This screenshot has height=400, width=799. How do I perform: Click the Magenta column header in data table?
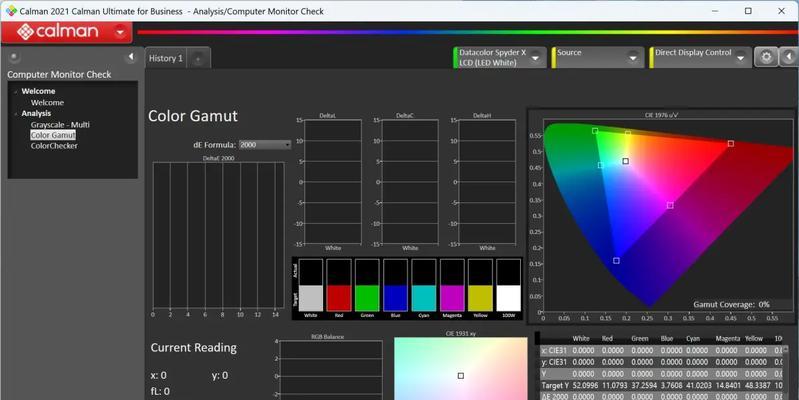pos(728,338)
